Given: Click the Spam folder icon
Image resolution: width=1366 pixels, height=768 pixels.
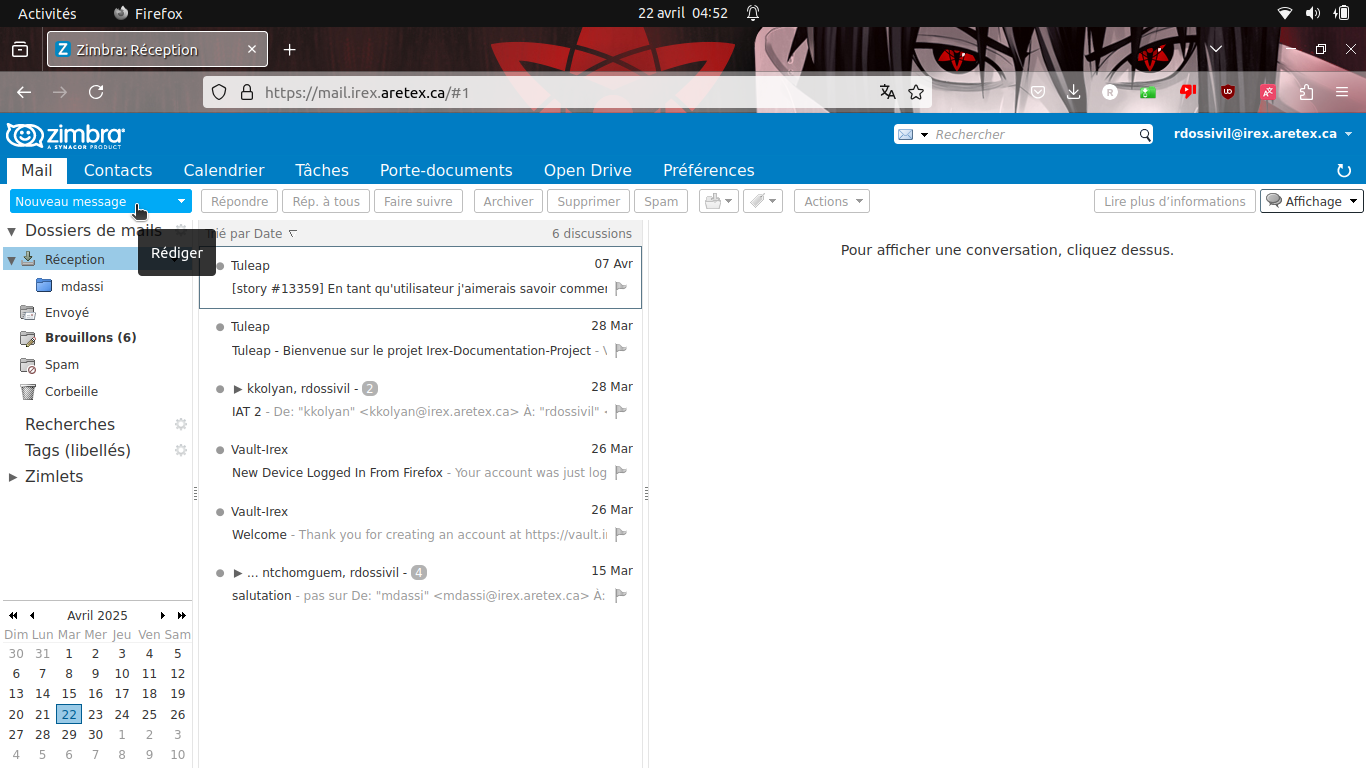Looking at the screenshot, I should click(x=28, y=365).
